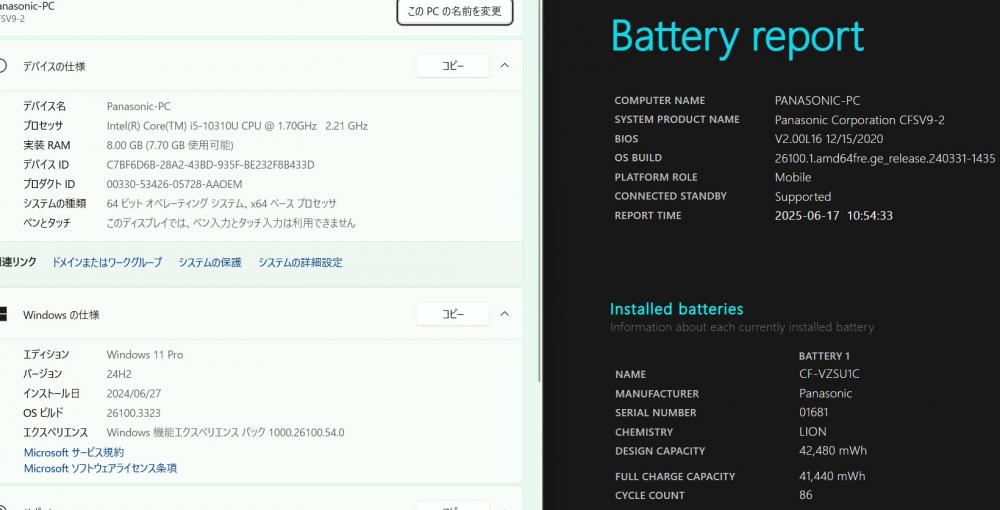This screenshot has width=1000, height=510.
Task: Collapse the Windows の仕様 section chevron
Action: tap(504, 314)
